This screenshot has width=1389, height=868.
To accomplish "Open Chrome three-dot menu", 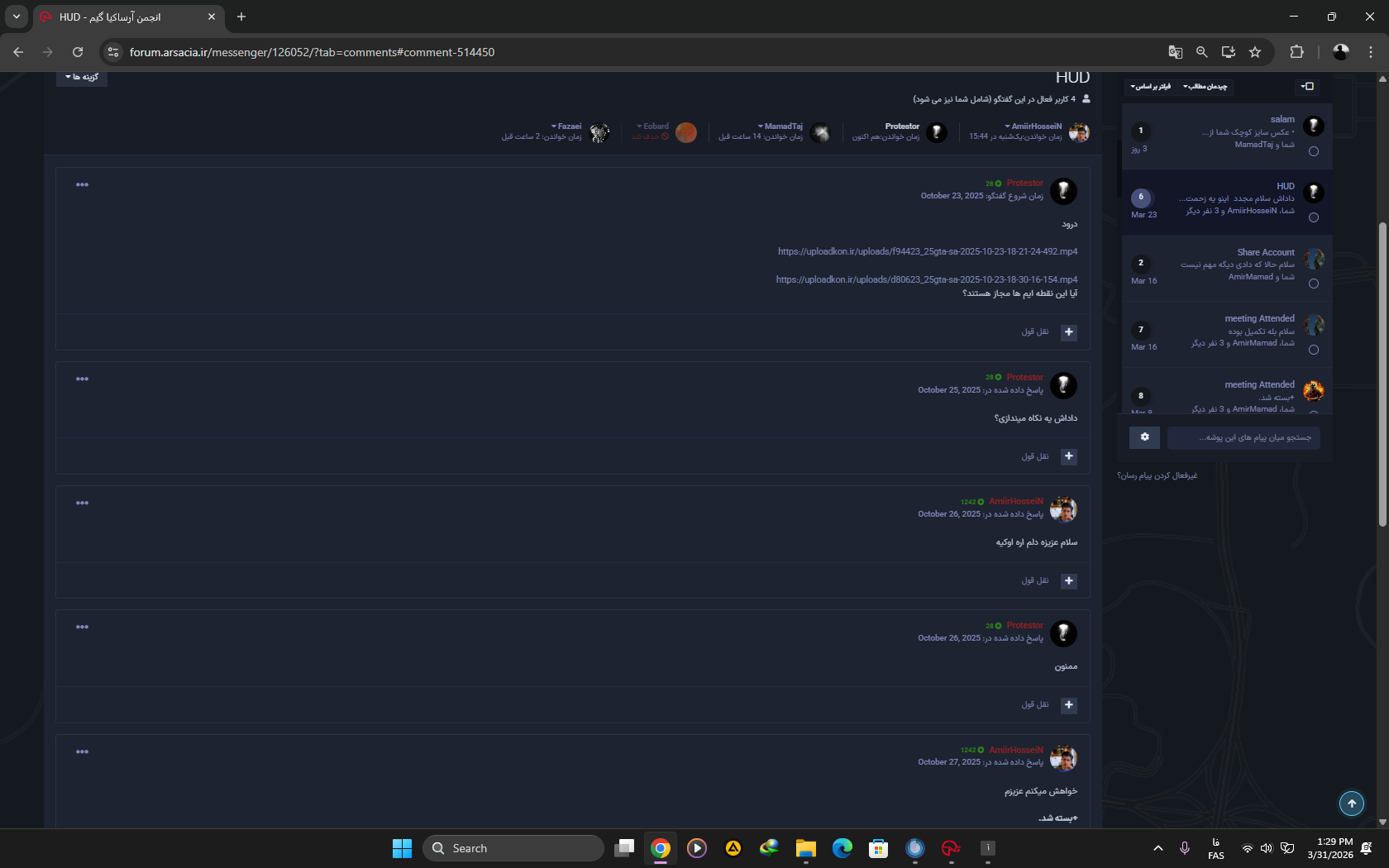I will pos(1371,52).
